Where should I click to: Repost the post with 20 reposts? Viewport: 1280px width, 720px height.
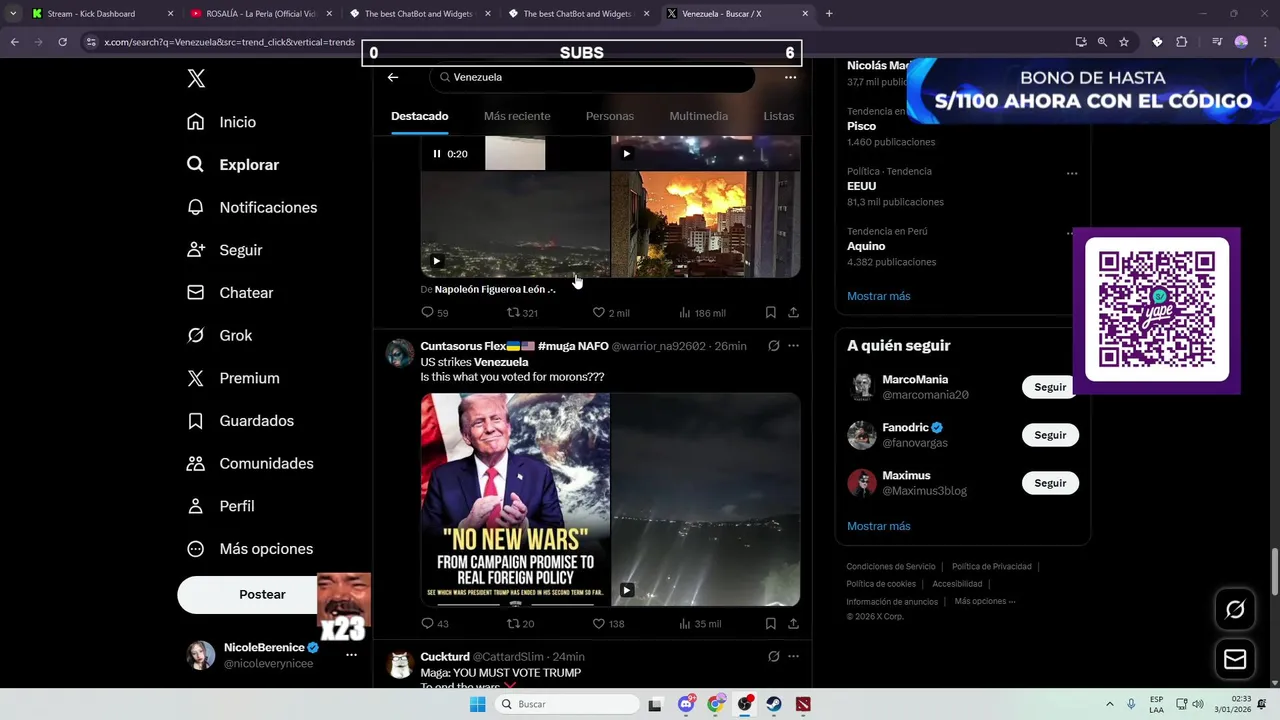[x=520, y=624]
